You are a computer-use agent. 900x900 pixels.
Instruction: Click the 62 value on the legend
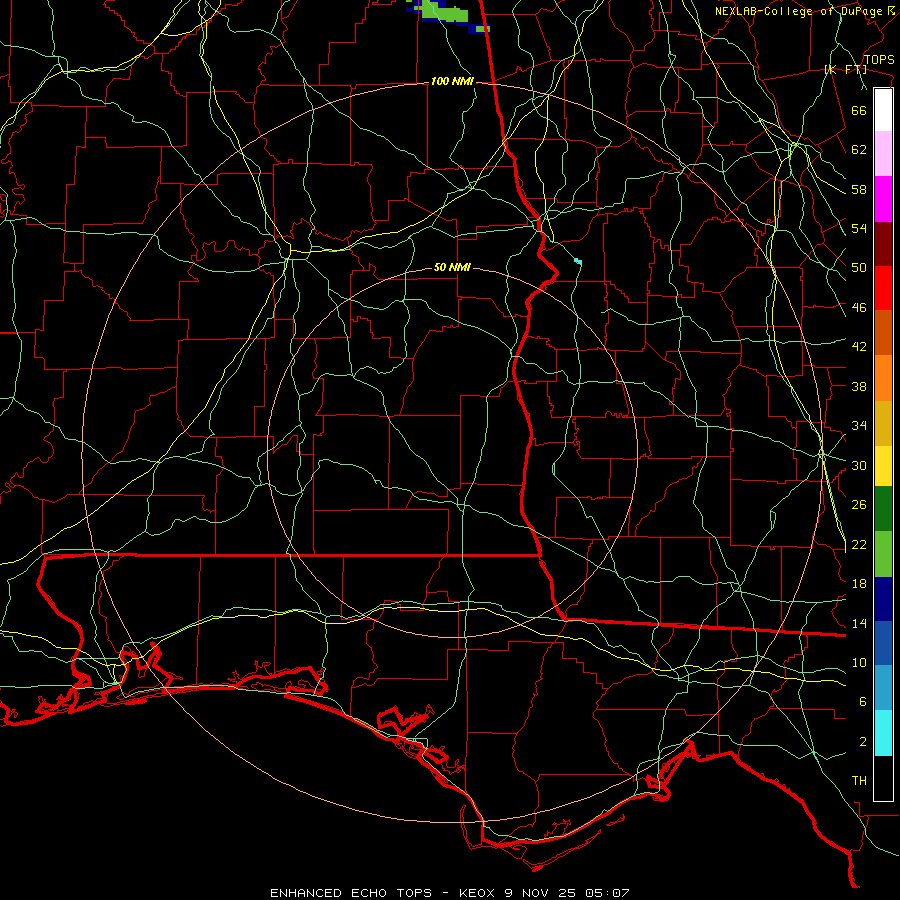coord(859,150)
